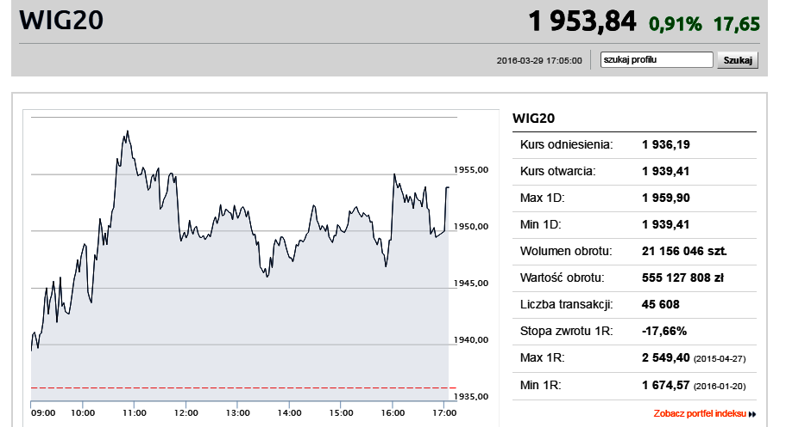The width and height of the screenshot is (786, 427).
Task: Click the turnover value 555 127 808 zł
Action: 683,278
